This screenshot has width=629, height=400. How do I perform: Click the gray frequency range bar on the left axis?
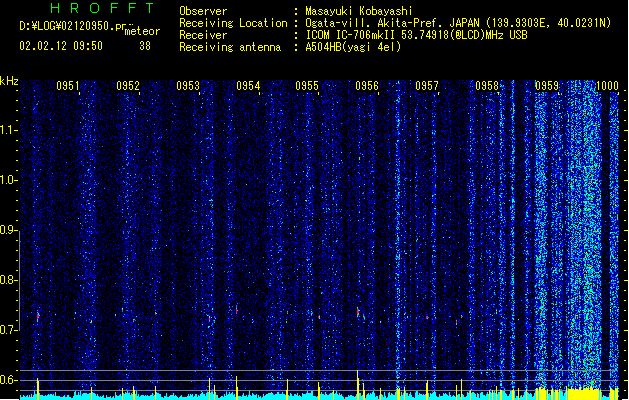tap(20, 280)
